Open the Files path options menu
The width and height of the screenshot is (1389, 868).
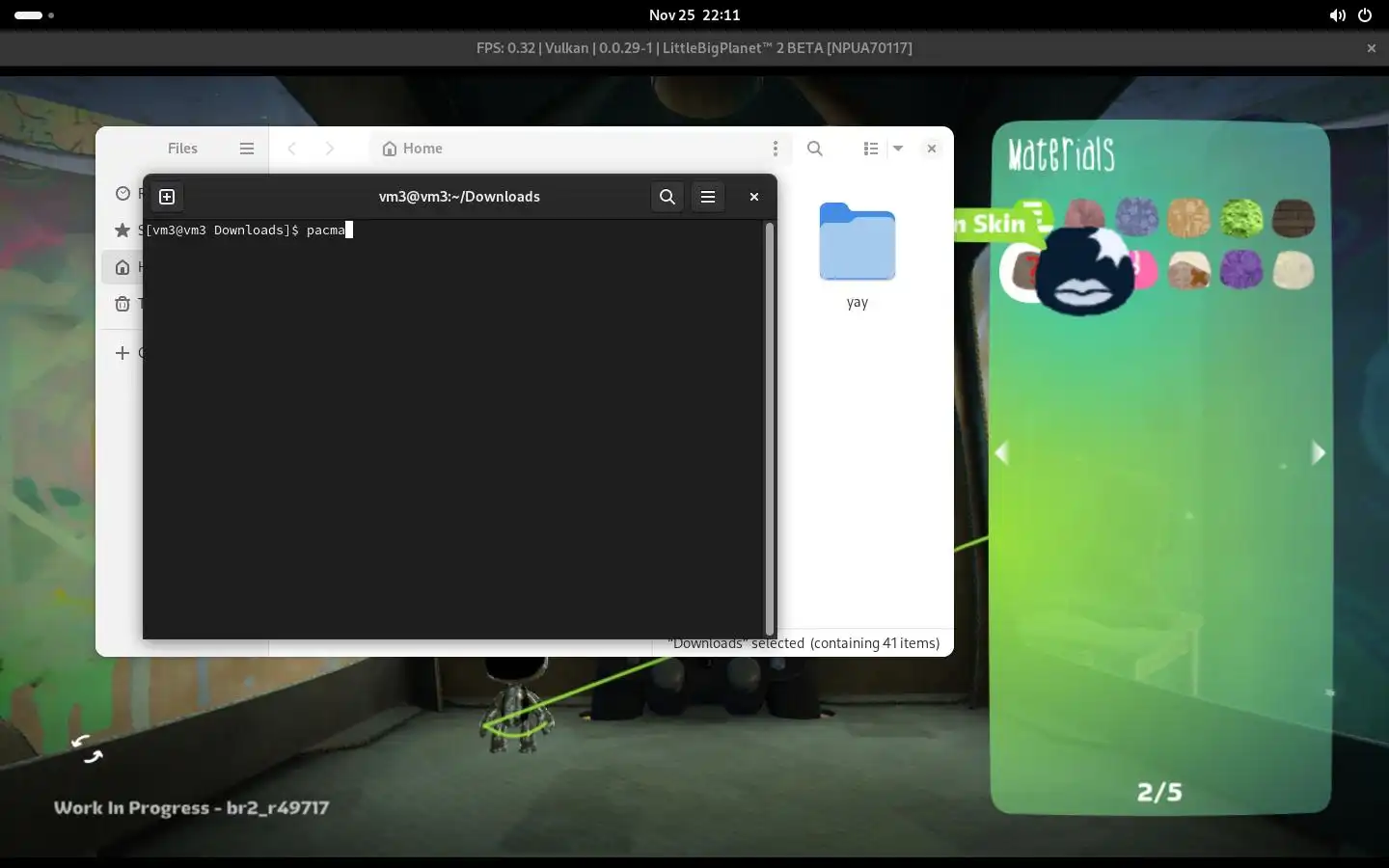(x=775, y=149)
